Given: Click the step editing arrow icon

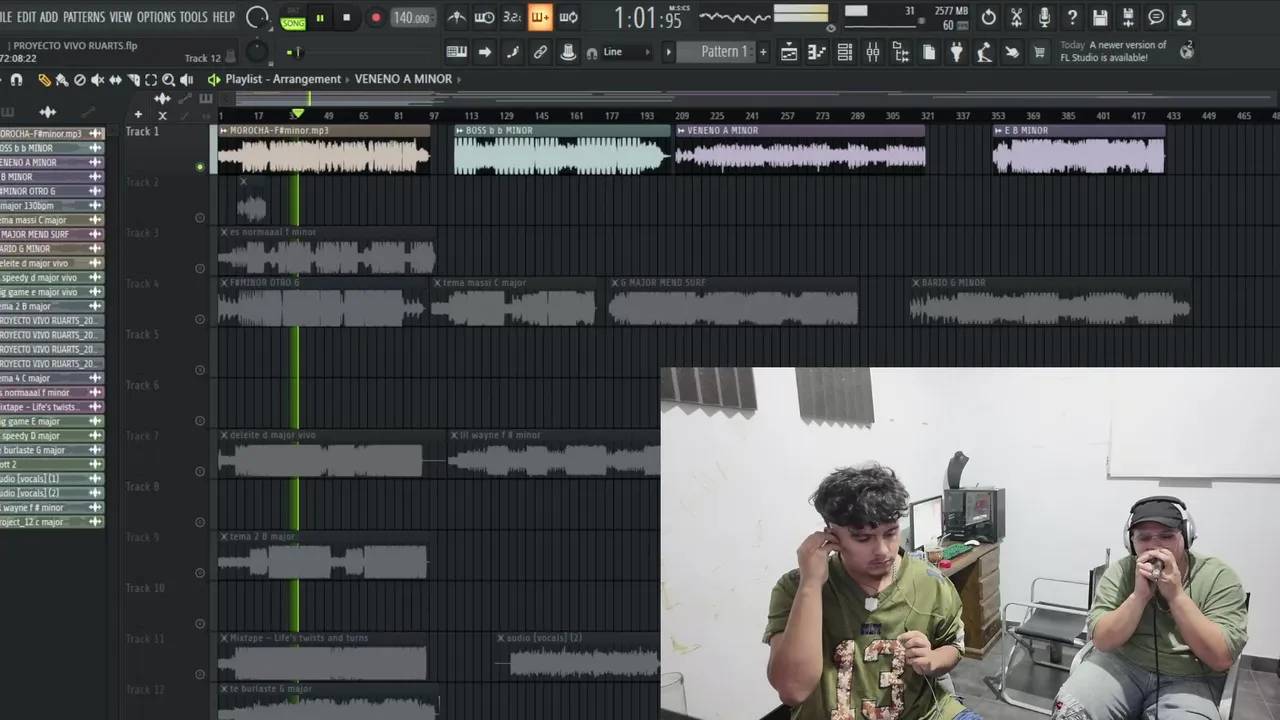Looking at the screenshot, I should click(485, 52).
